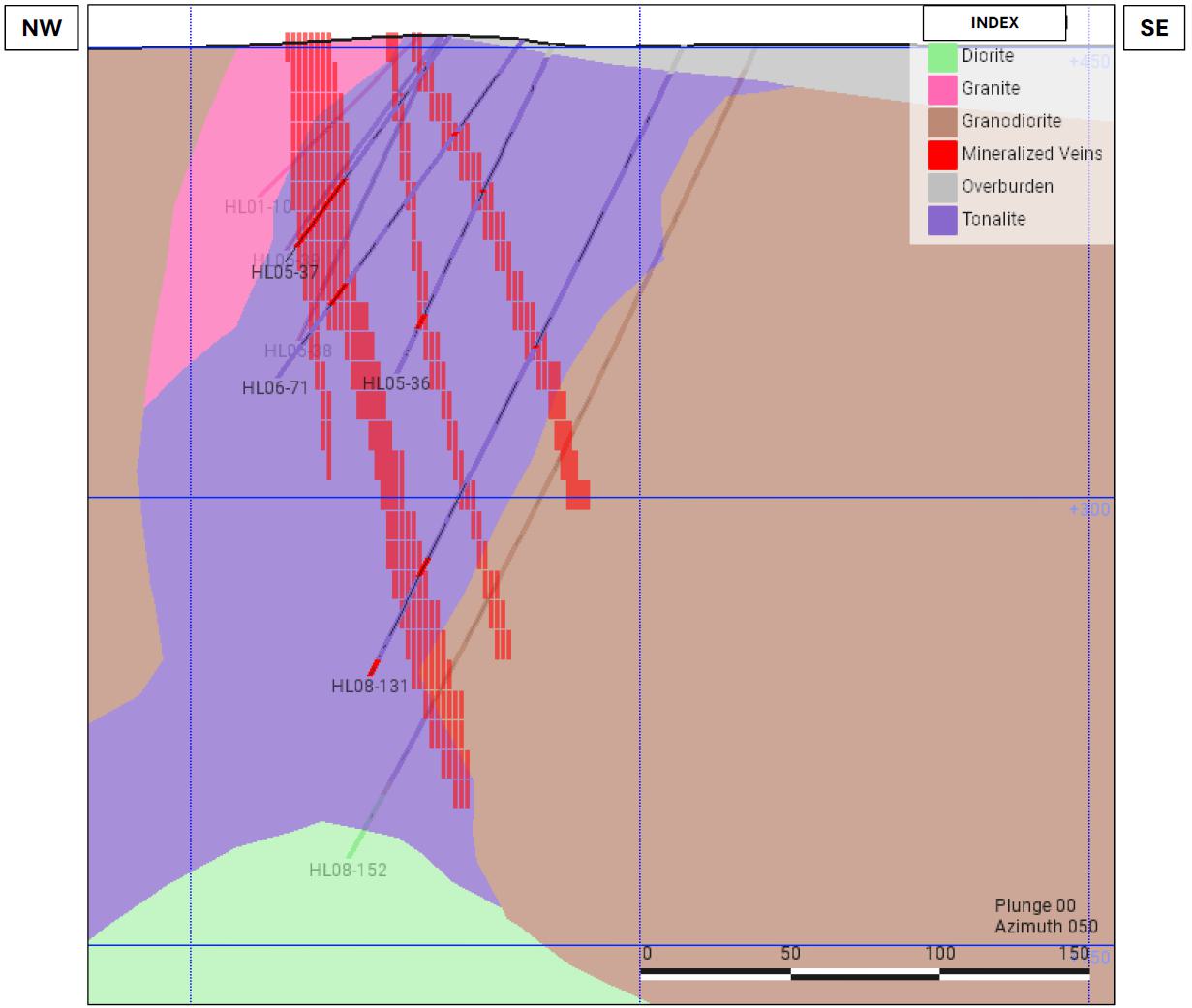This screenshot has height=1008, width=1192.
Task: Click scale bar value 50
Action: click(790, 954)
